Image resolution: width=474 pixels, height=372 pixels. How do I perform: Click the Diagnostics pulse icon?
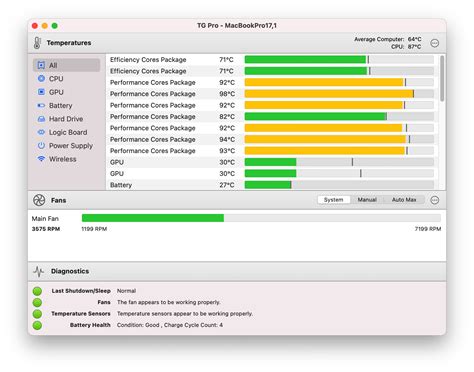pos(39,271)
